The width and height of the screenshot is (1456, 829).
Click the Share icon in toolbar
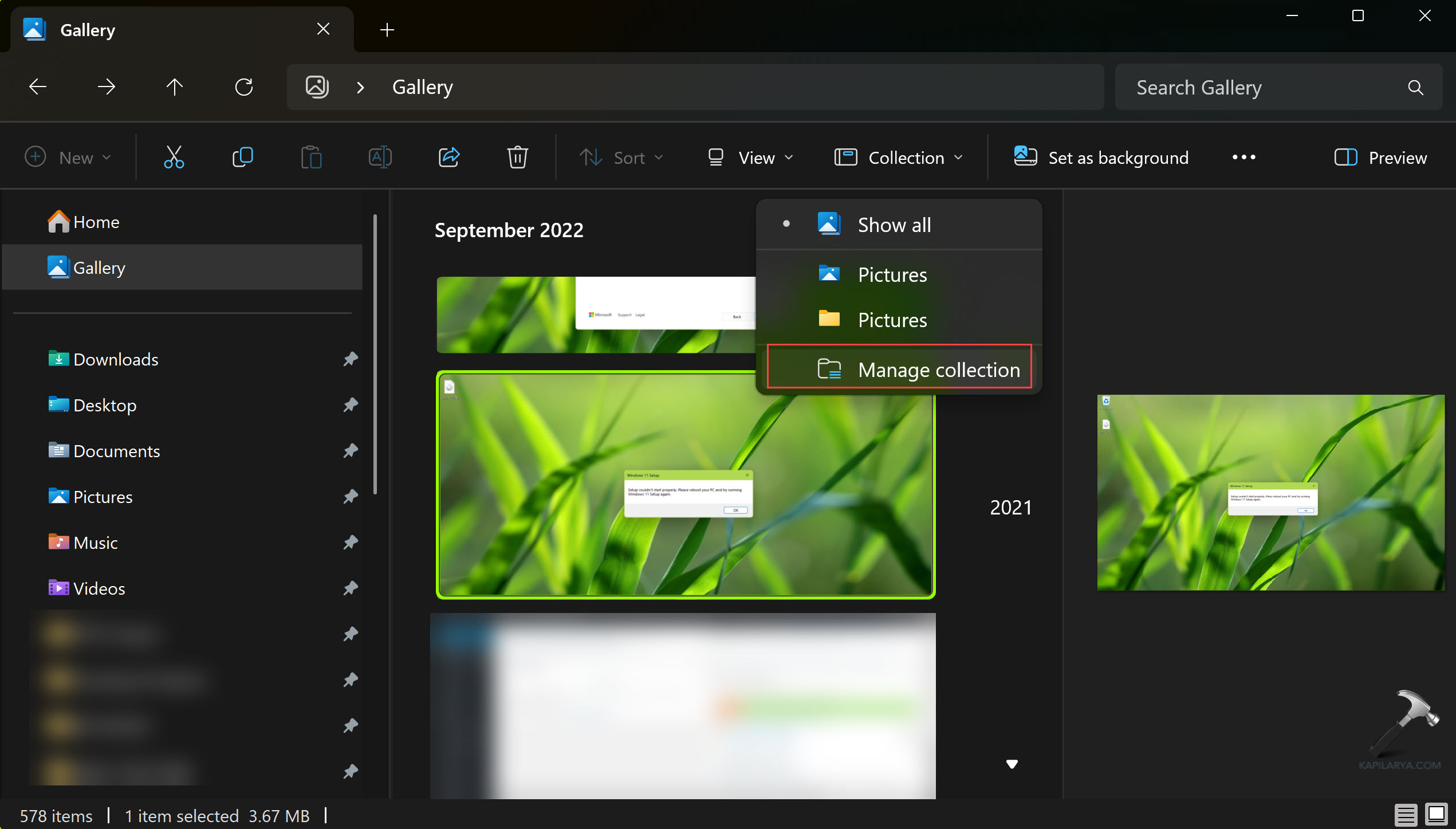point(448,157)
